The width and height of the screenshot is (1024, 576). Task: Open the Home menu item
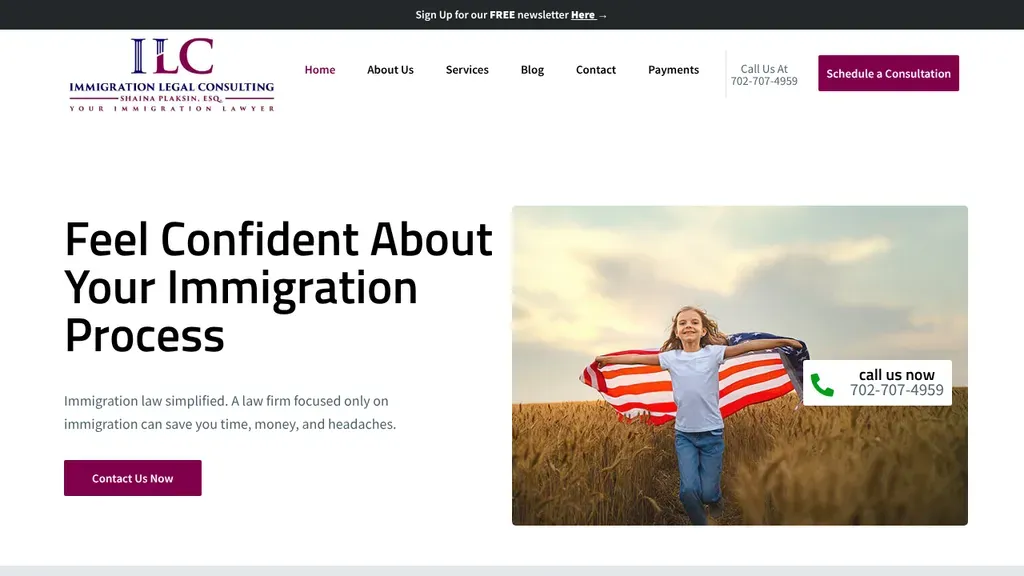click(x=319, y=70)
